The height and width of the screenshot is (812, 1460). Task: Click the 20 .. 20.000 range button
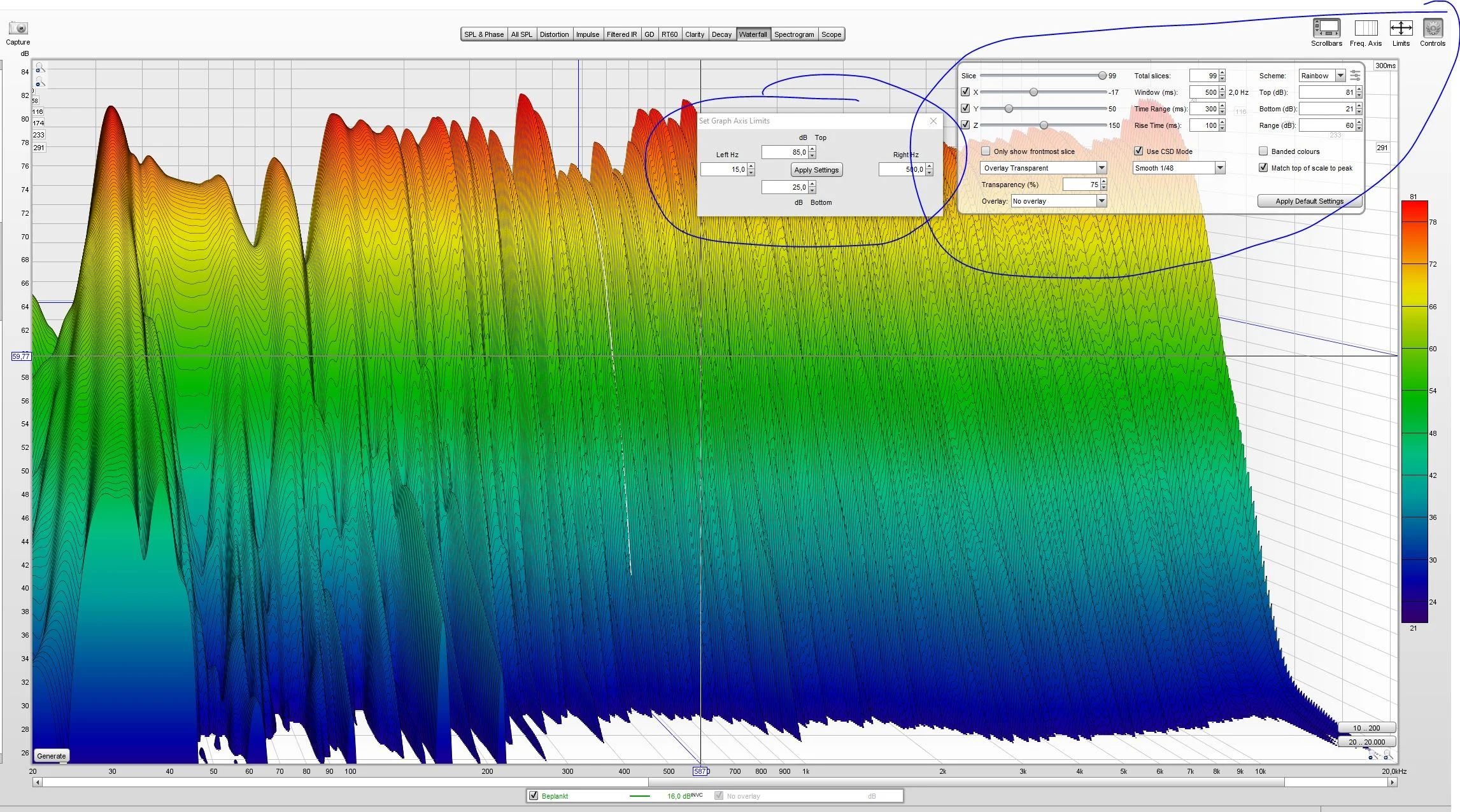click(1366, 742)
